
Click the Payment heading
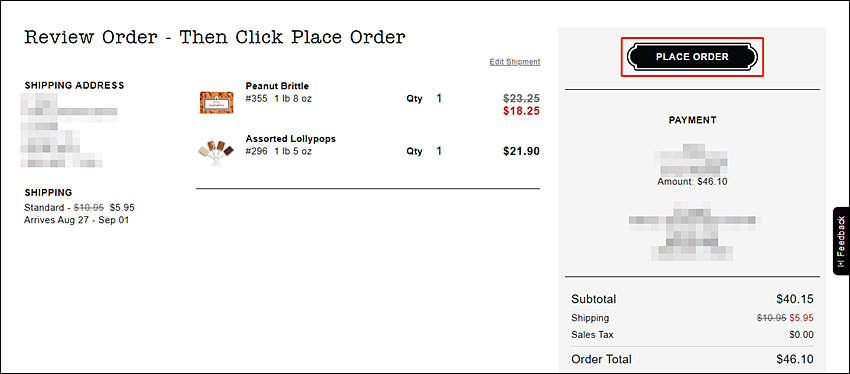click(692, 120)
